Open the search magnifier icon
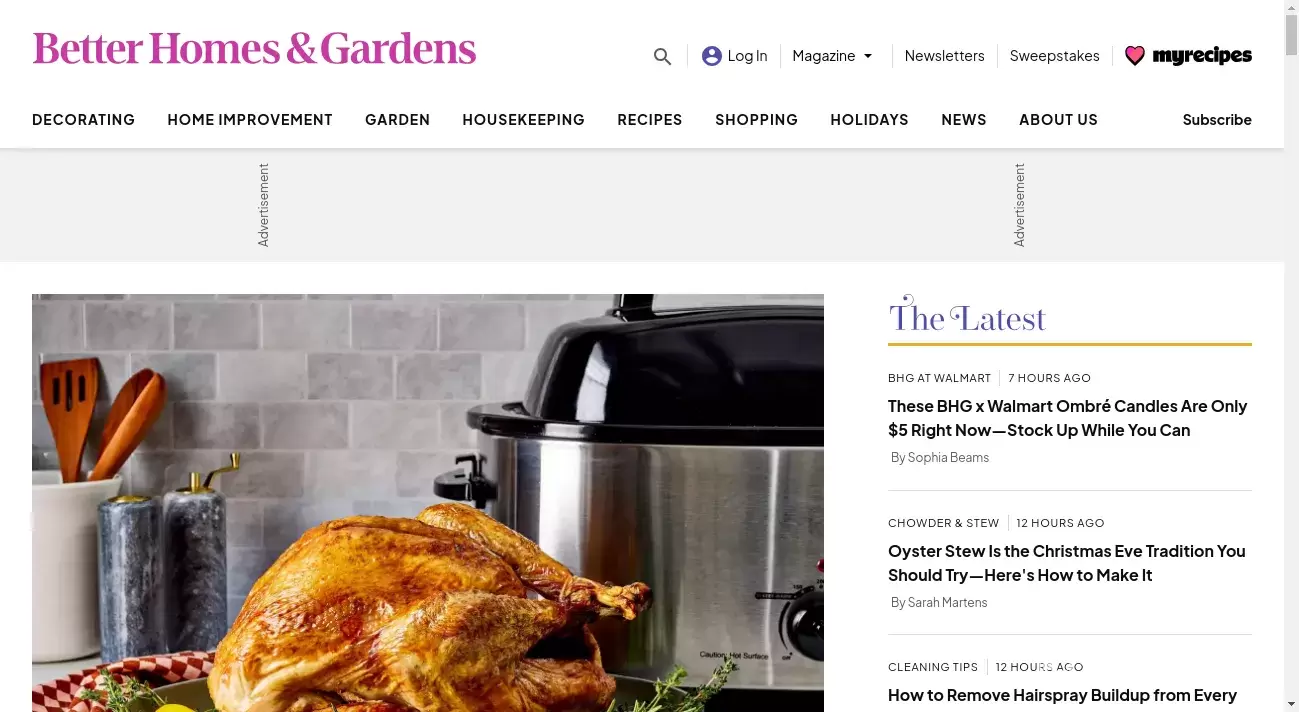1299x712 pixels. 662,57
